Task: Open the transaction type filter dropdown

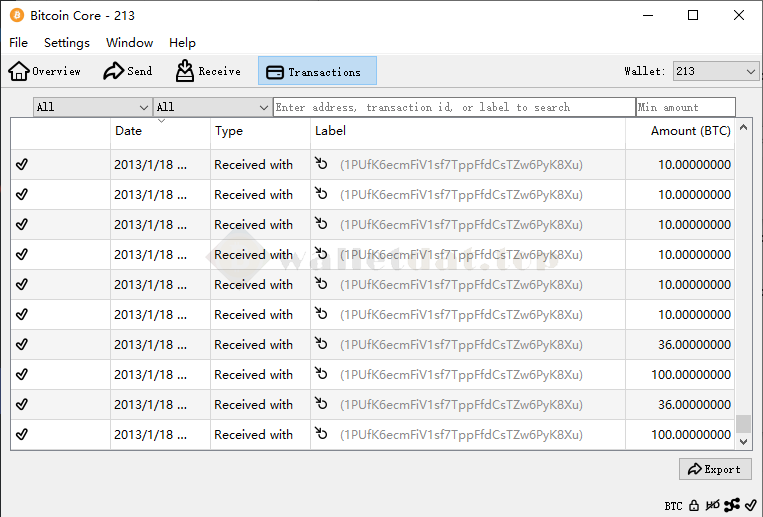Action: (x=212, y=107)
